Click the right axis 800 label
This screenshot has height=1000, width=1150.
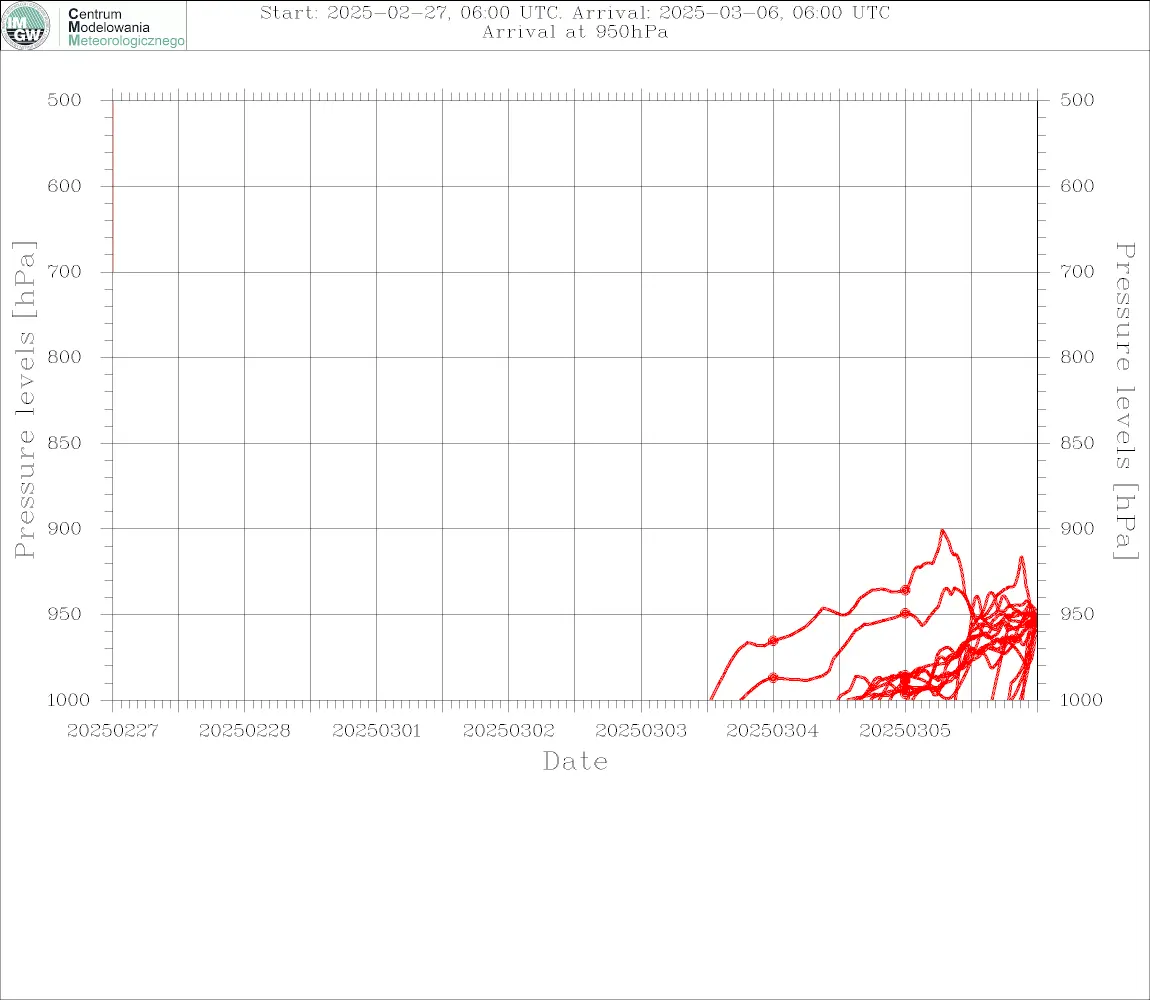pyautogui.click(x=1077, y=357)
